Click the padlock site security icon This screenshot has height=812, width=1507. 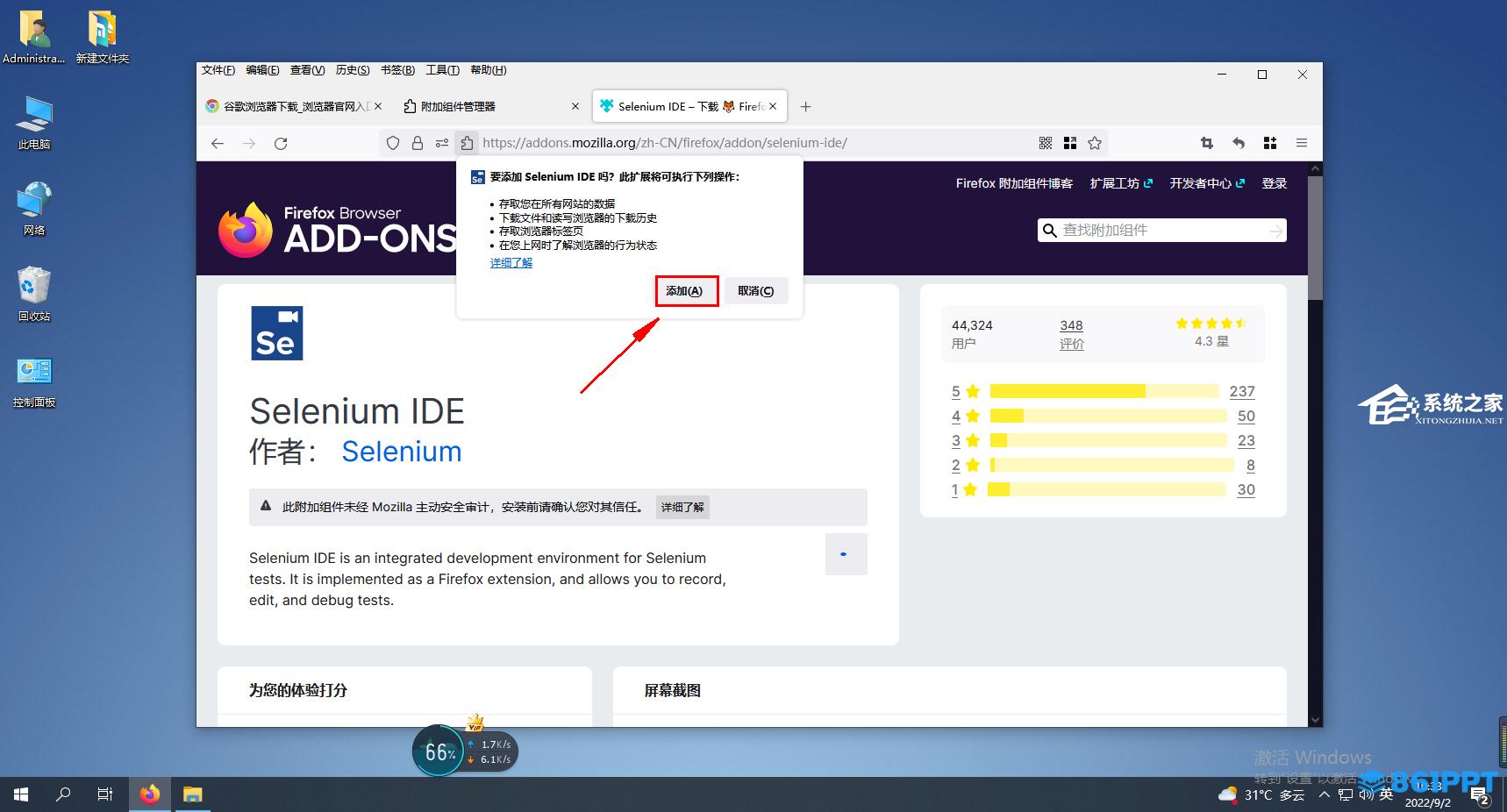click(x=418, y=143)
